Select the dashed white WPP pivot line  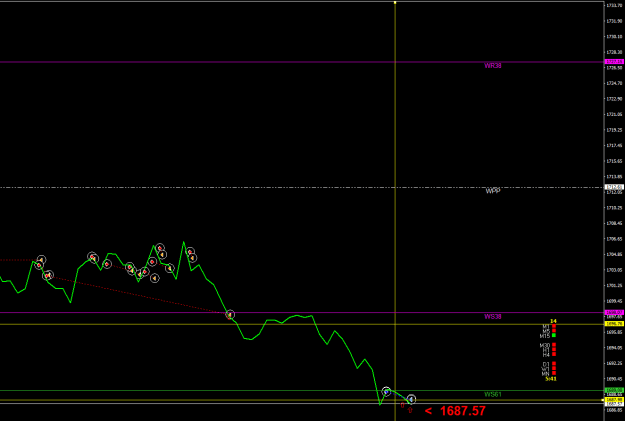click(x=302, y=187)
